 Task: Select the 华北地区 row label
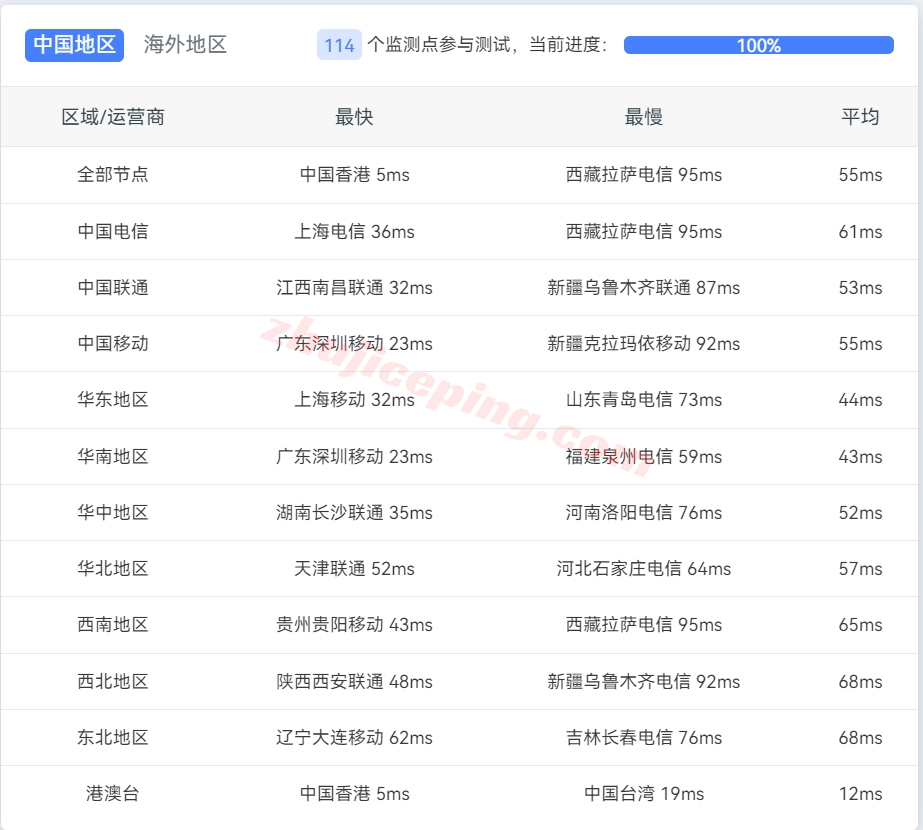pyautogui.click(x=113, y=569)
